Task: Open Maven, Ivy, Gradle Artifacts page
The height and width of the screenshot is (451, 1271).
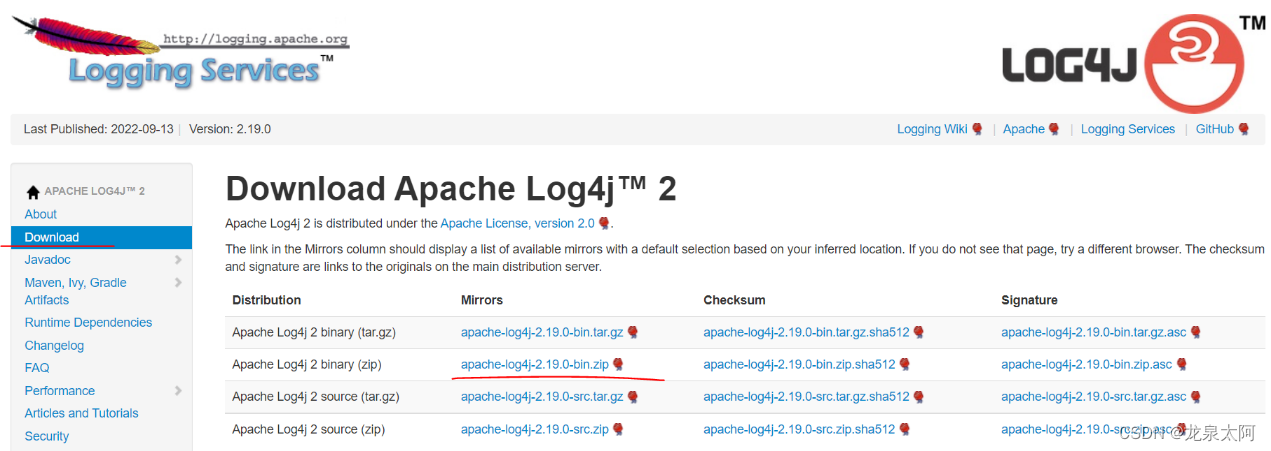Action: (75, 291)
